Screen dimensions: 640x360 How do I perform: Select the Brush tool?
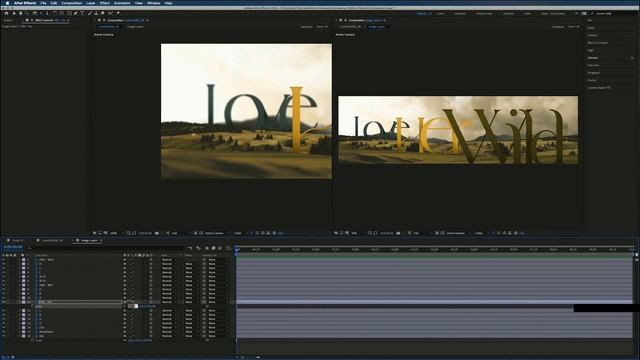tap(90, 13)
